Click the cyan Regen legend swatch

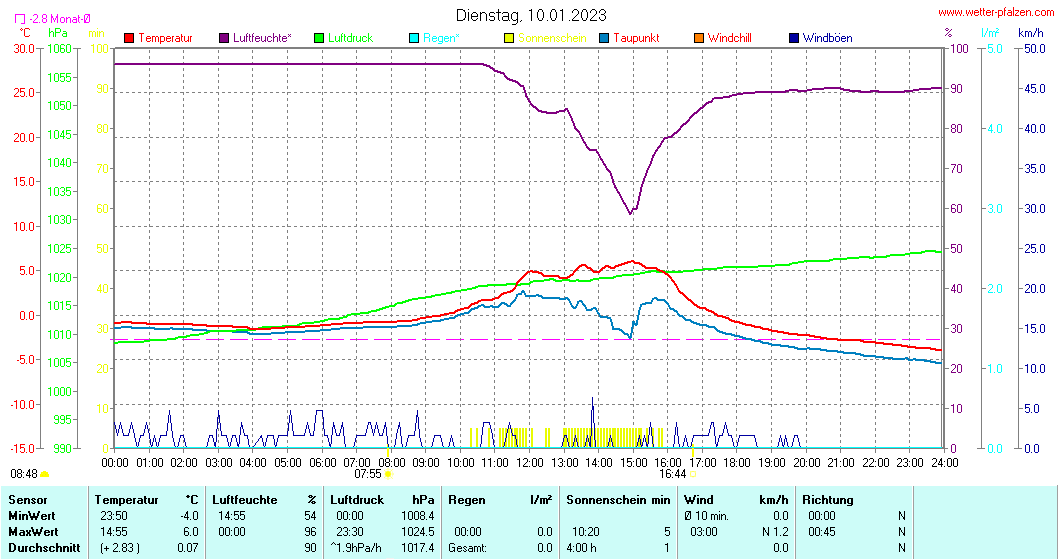[x=414, y=38]
